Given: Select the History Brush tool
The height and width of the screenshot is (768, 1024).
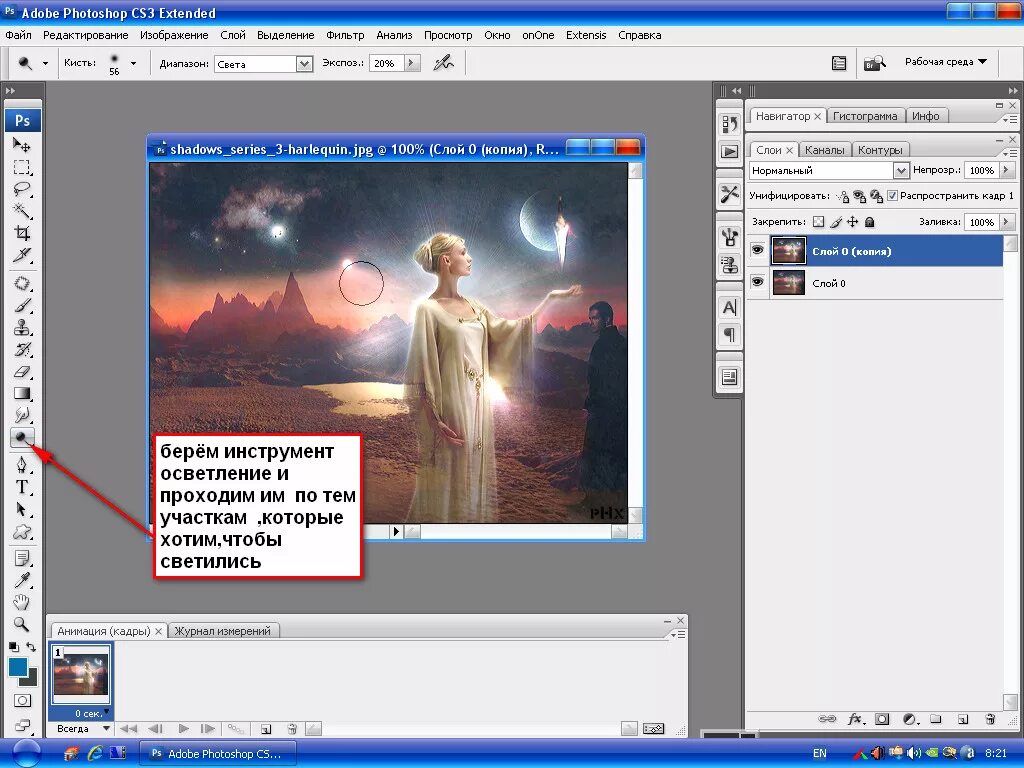Looking at the screenshot, I should click(x=22, y=350).
